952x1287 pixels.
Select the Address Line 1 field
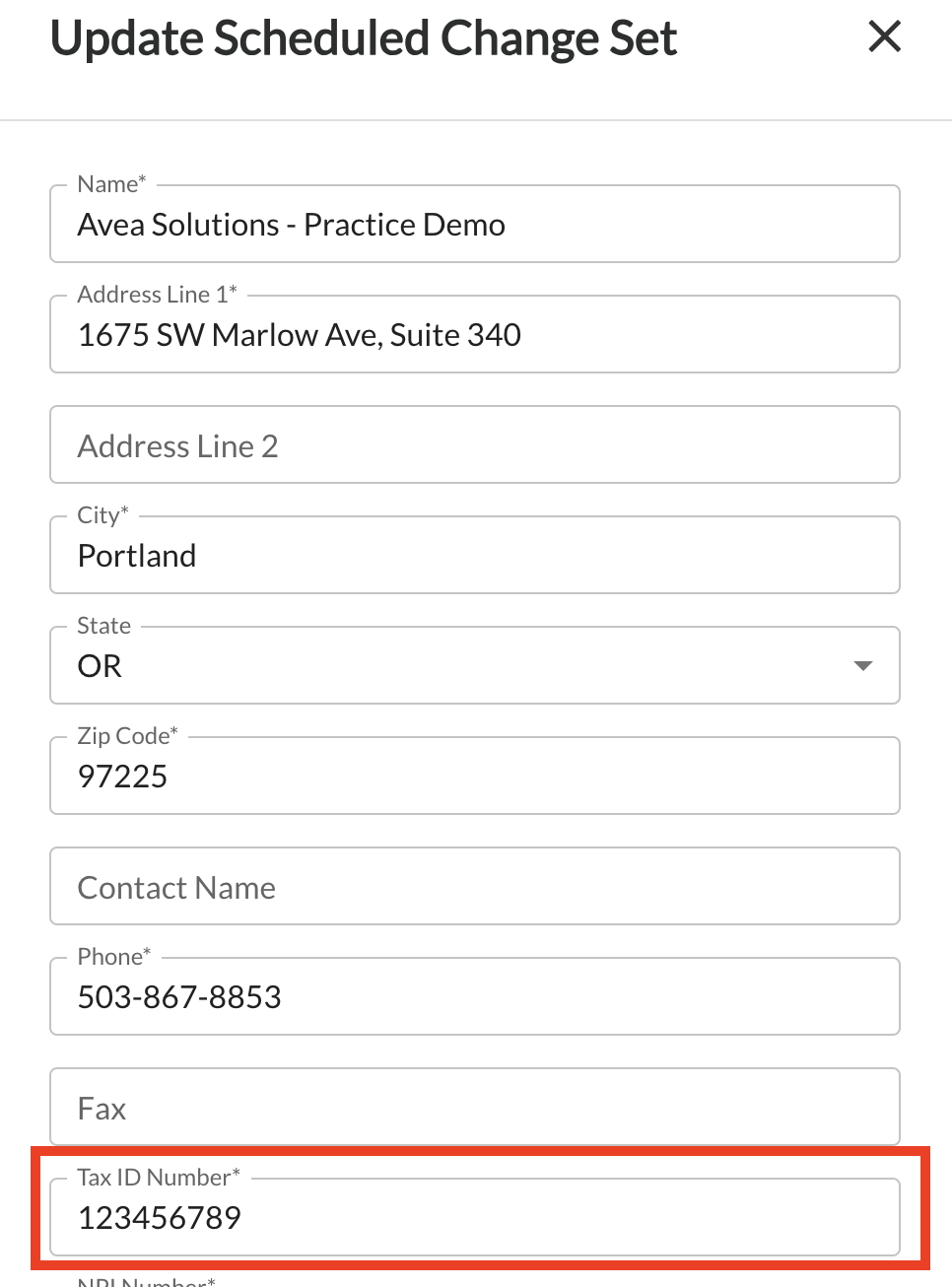click(475, 334)
